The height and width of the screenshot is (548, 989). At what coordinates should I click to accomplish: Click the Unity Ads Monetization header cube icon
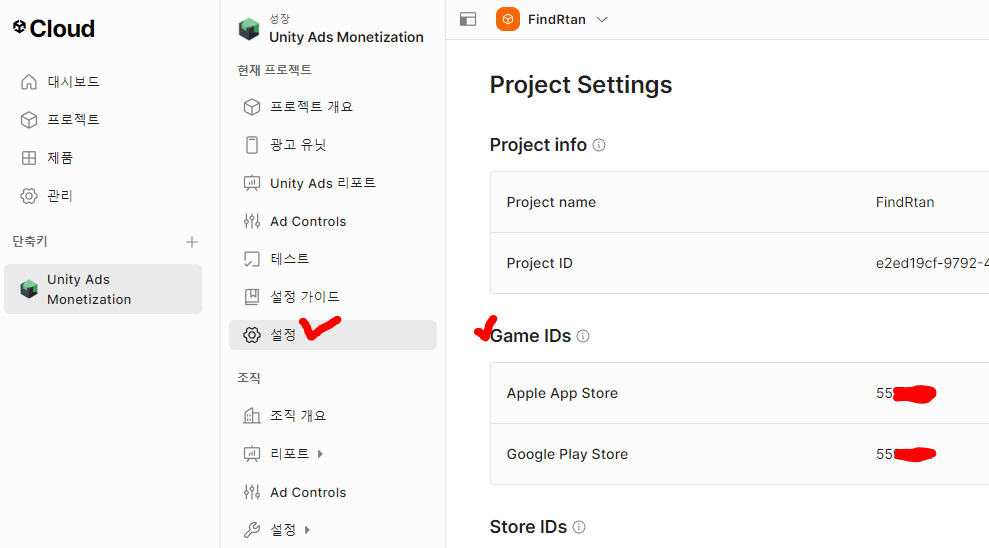(x=249, y=29)
